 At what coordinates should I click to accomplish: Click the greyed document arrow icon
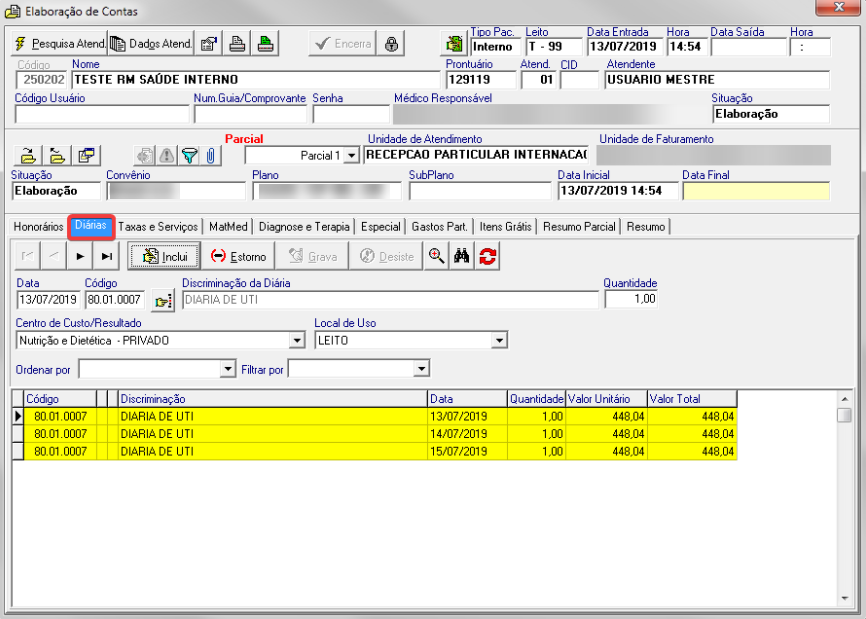[145, 156]
